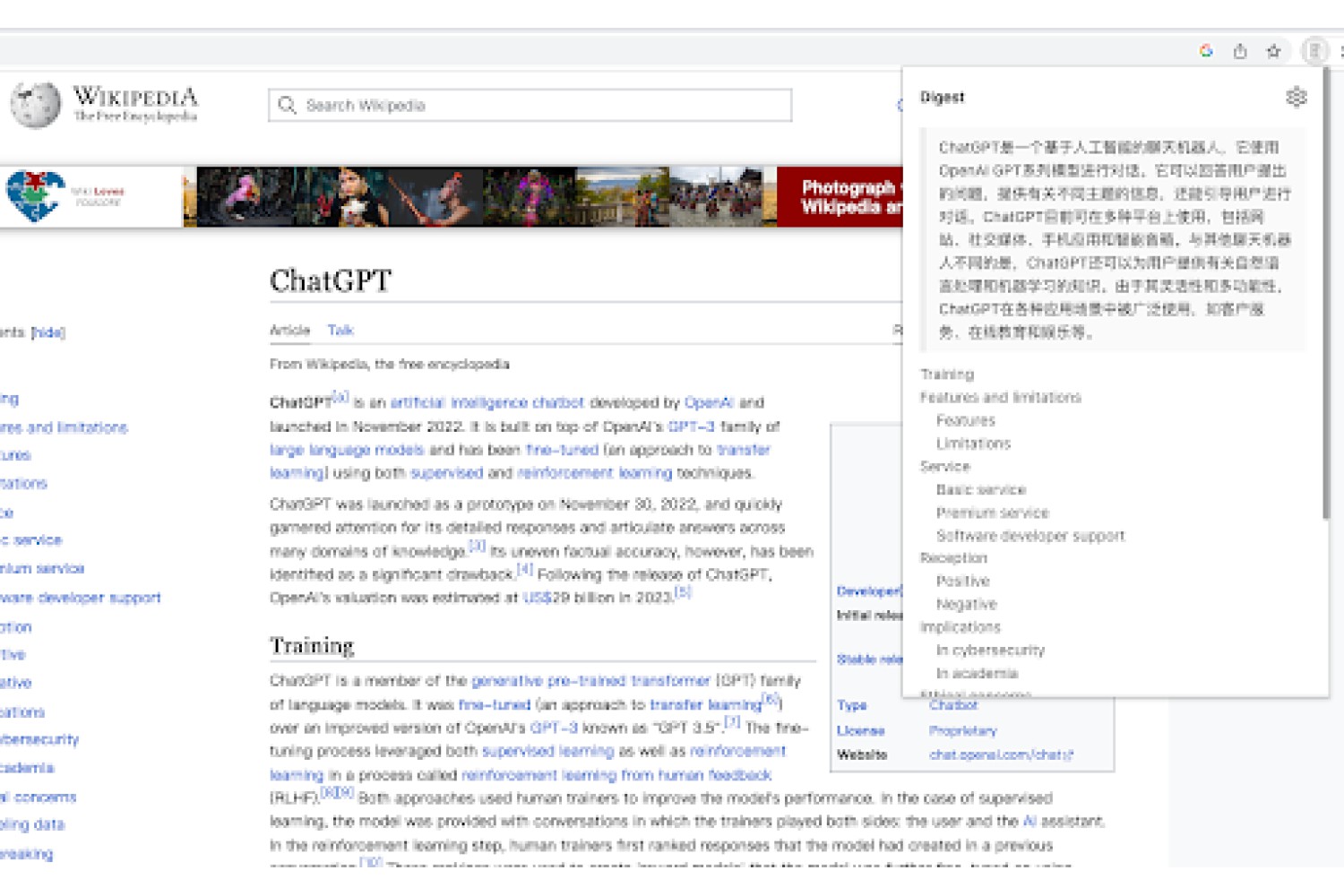Click the Digest panel title
Screen dimensions: 1344x896
click(942, 97)
